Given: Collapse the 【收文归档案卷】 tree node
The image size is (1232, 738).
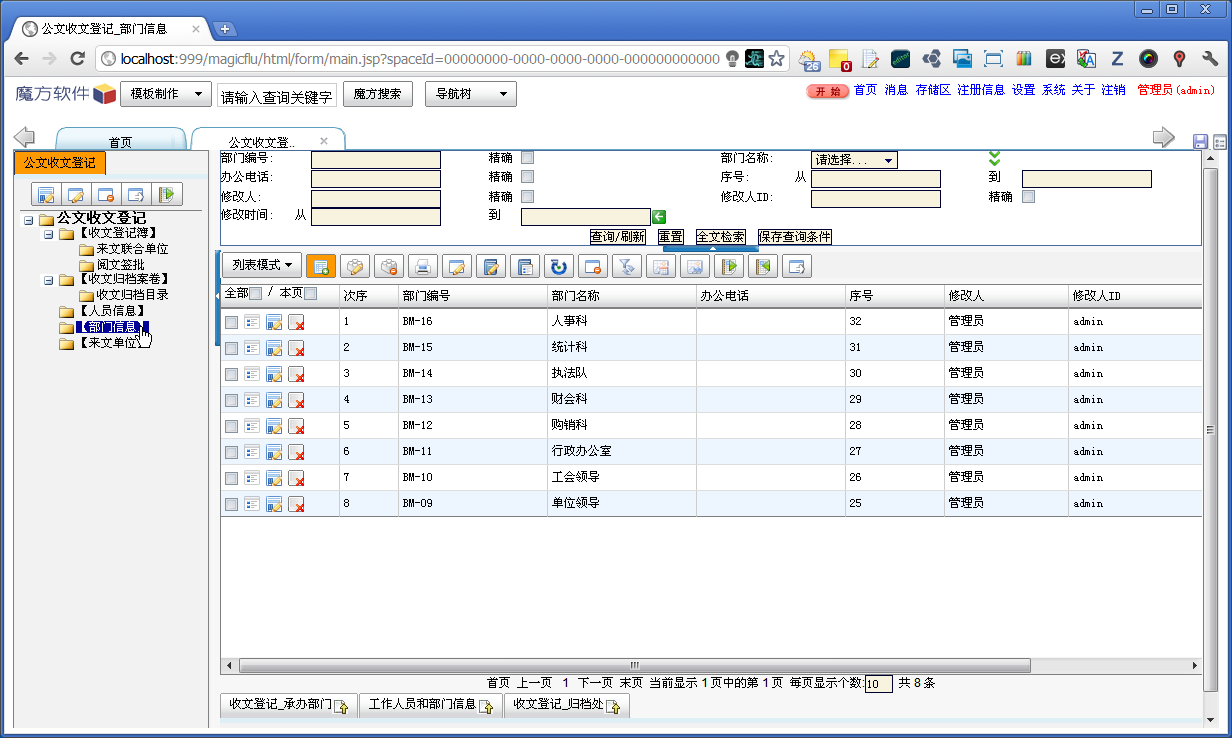Looking at the screenshot, I should (48, 281).
